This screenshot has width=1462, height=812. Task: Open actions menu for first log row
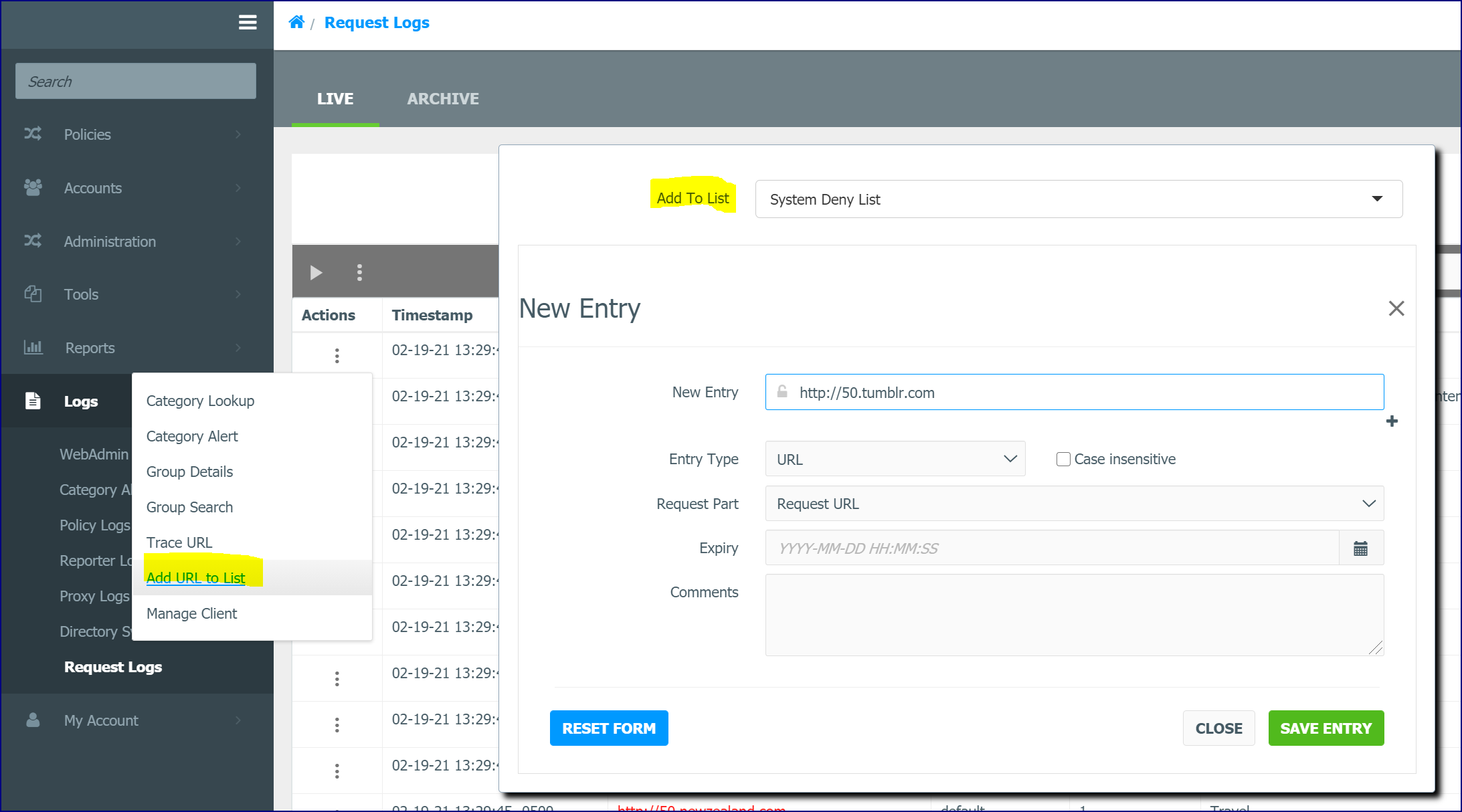[337, 355]
